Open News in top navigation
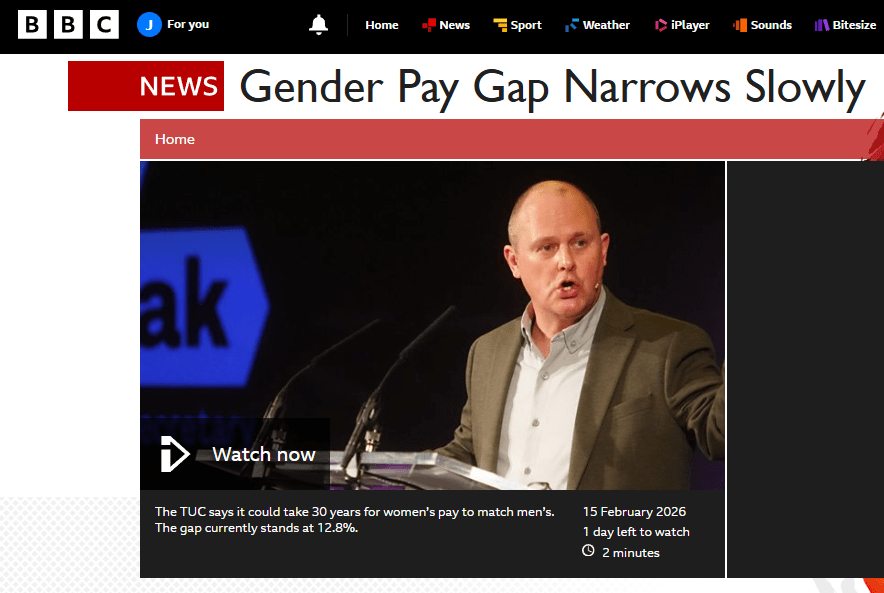 [446, 25]
